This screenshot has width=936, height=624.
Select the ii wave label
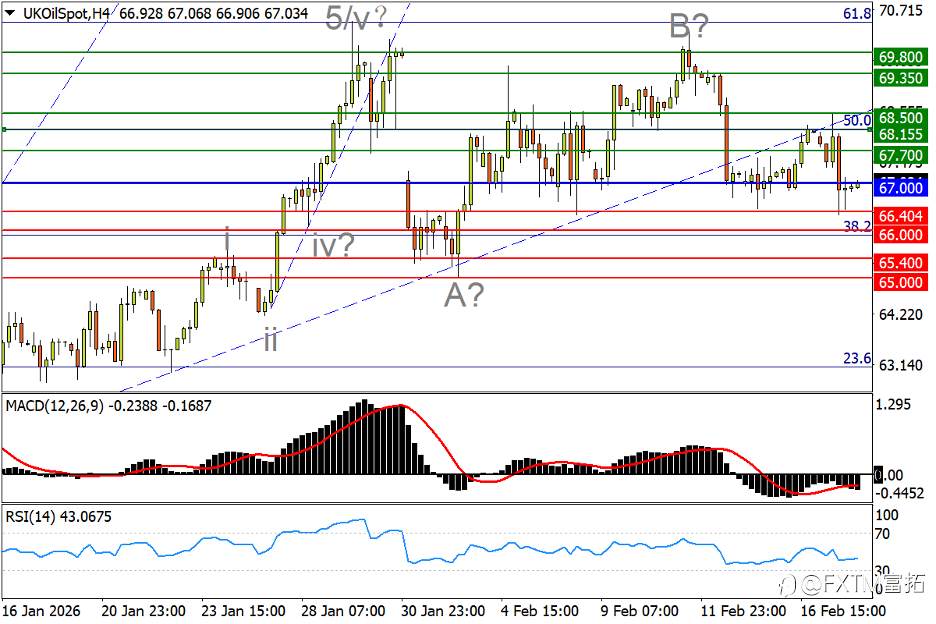pyautogui.click(x=270, y=339)
